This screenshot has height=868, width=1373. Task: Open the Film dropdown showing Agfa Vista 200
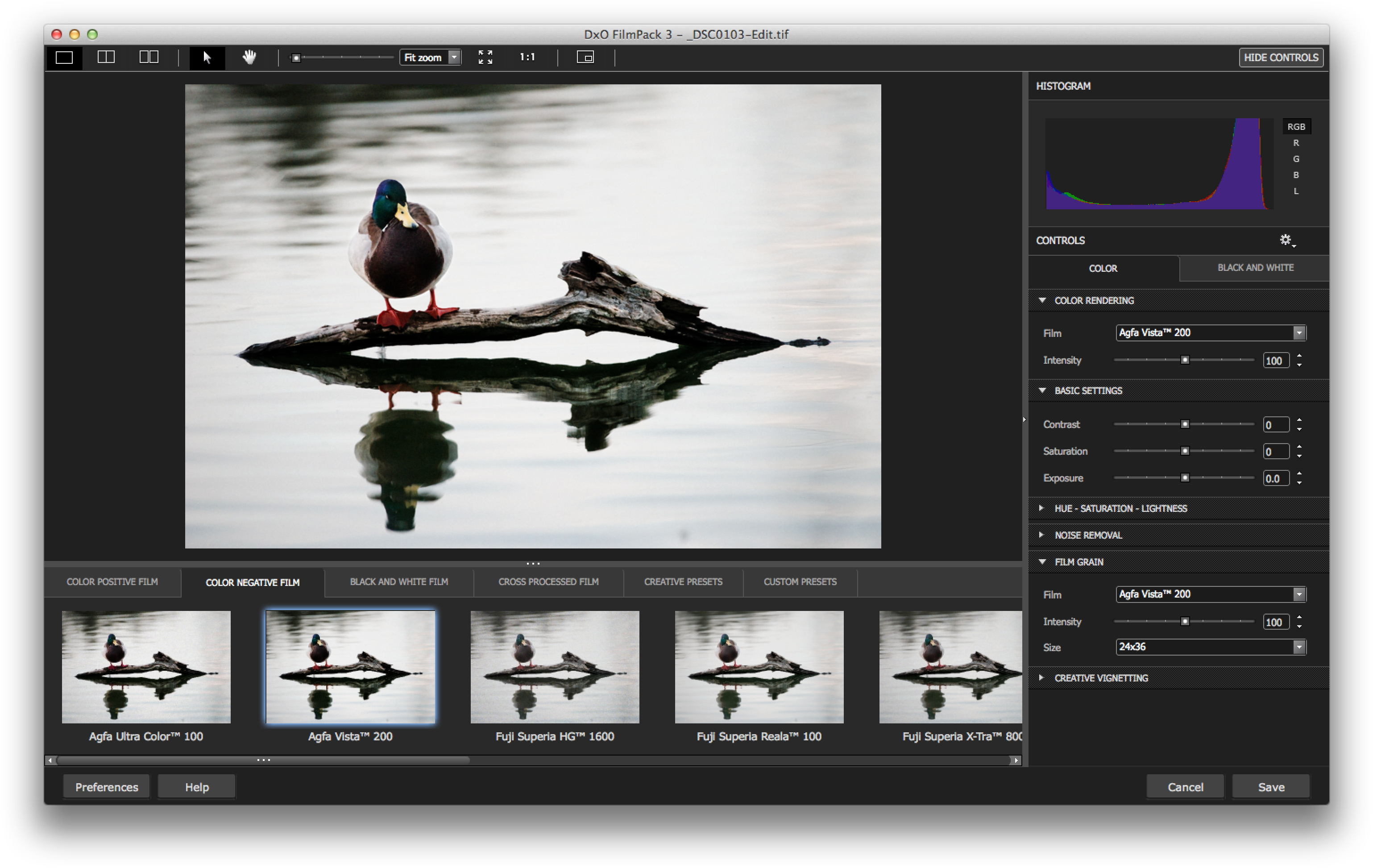pos(1211,332)
